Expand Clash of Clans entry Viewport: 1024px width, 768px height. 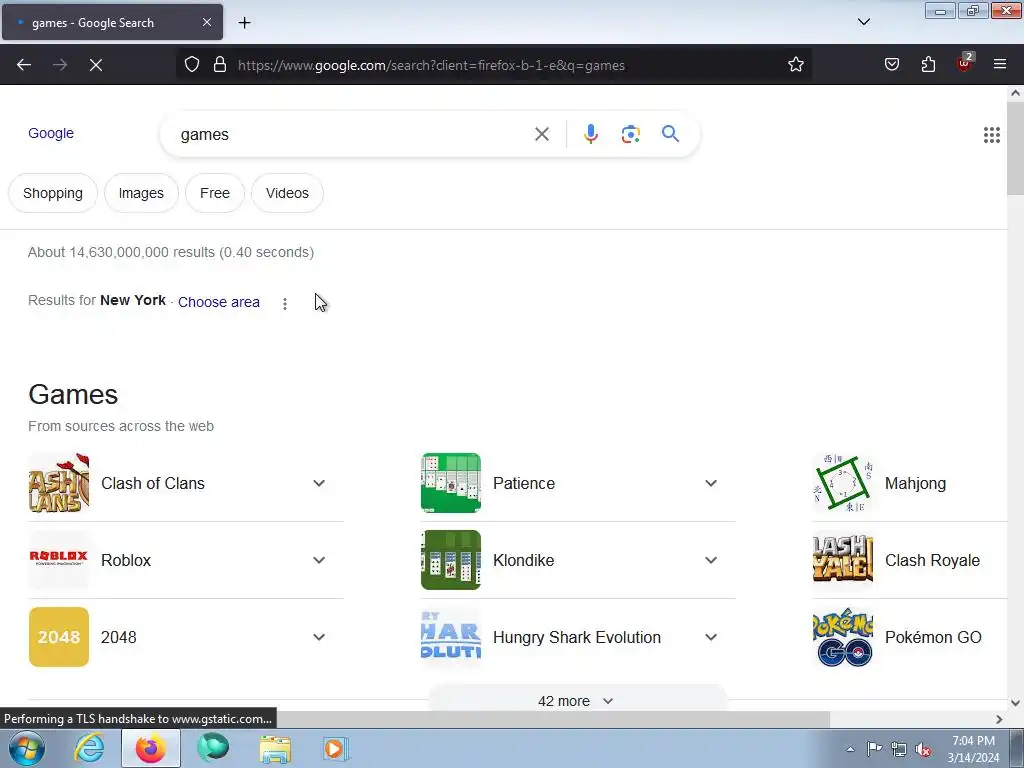click(x=319, y=483)
